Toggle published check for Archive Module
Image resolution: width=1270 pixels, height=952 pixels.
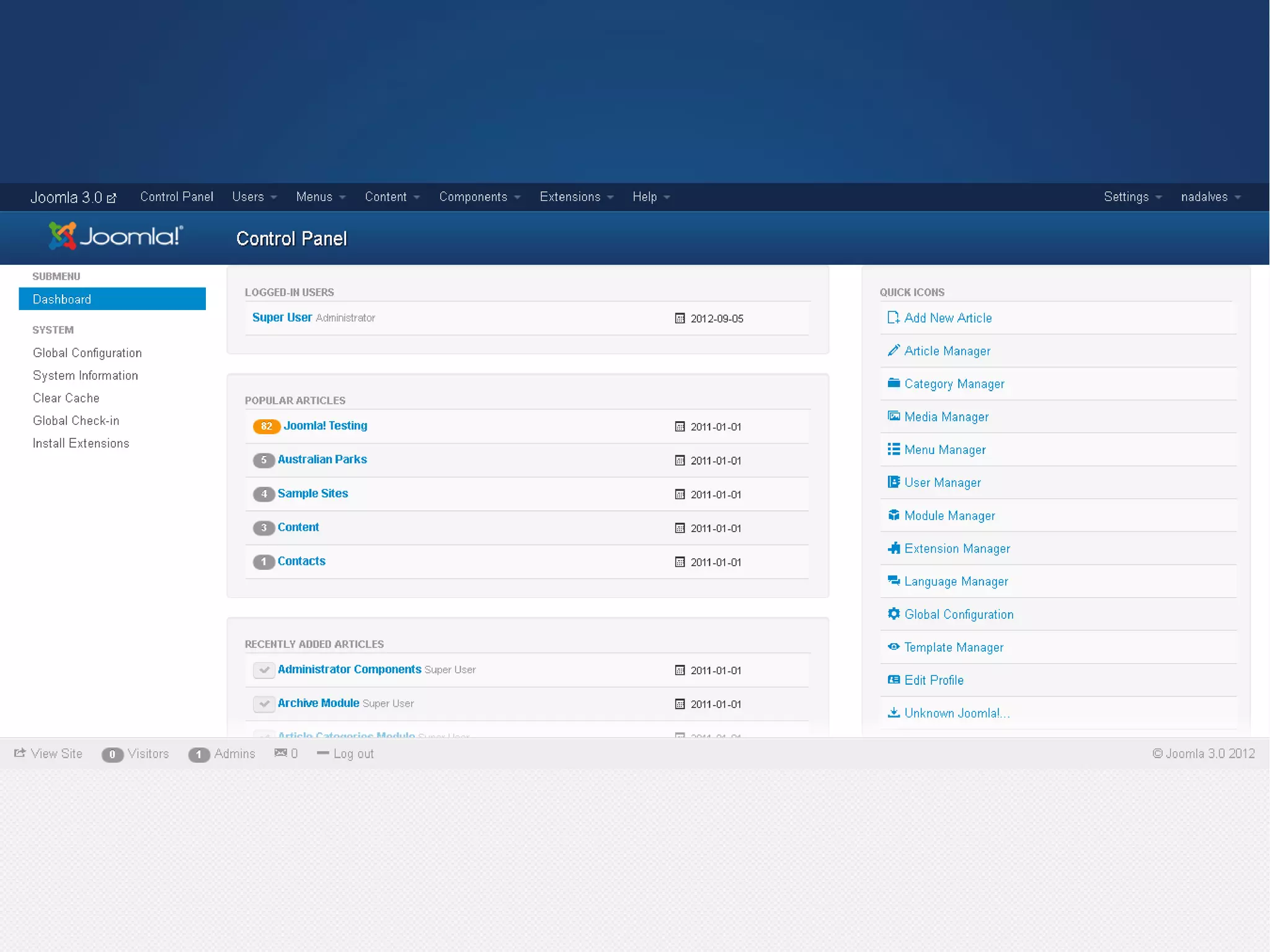click(264, 703)
